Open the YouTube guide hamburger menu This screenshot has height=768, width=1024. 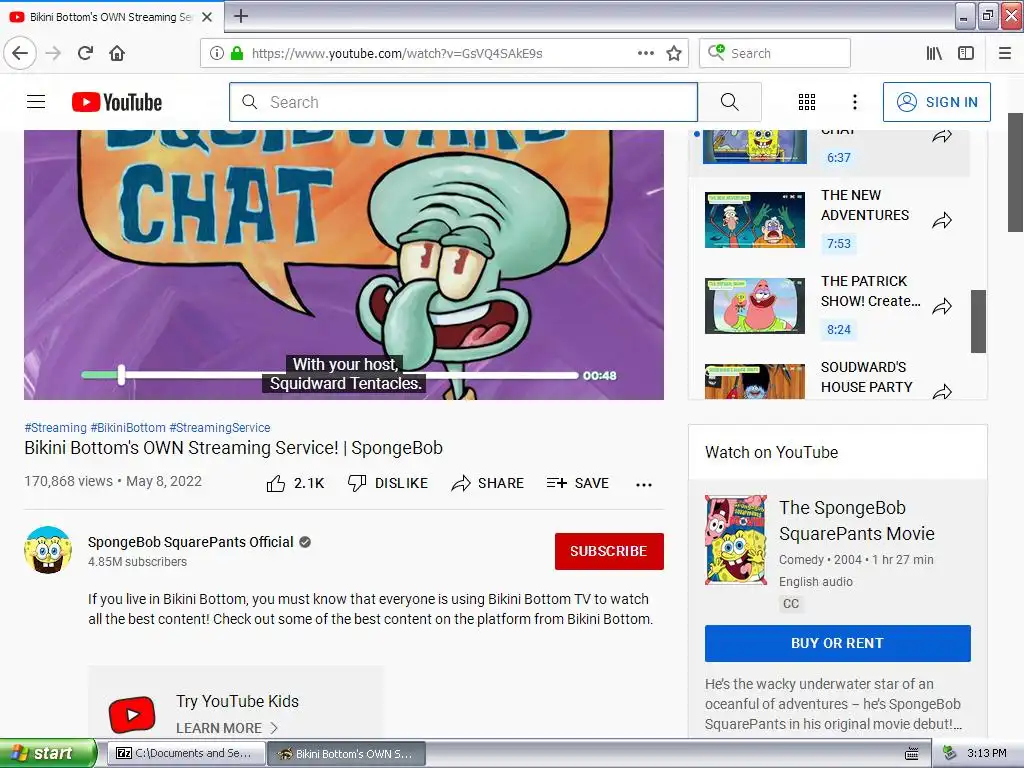tap(36, 102)
